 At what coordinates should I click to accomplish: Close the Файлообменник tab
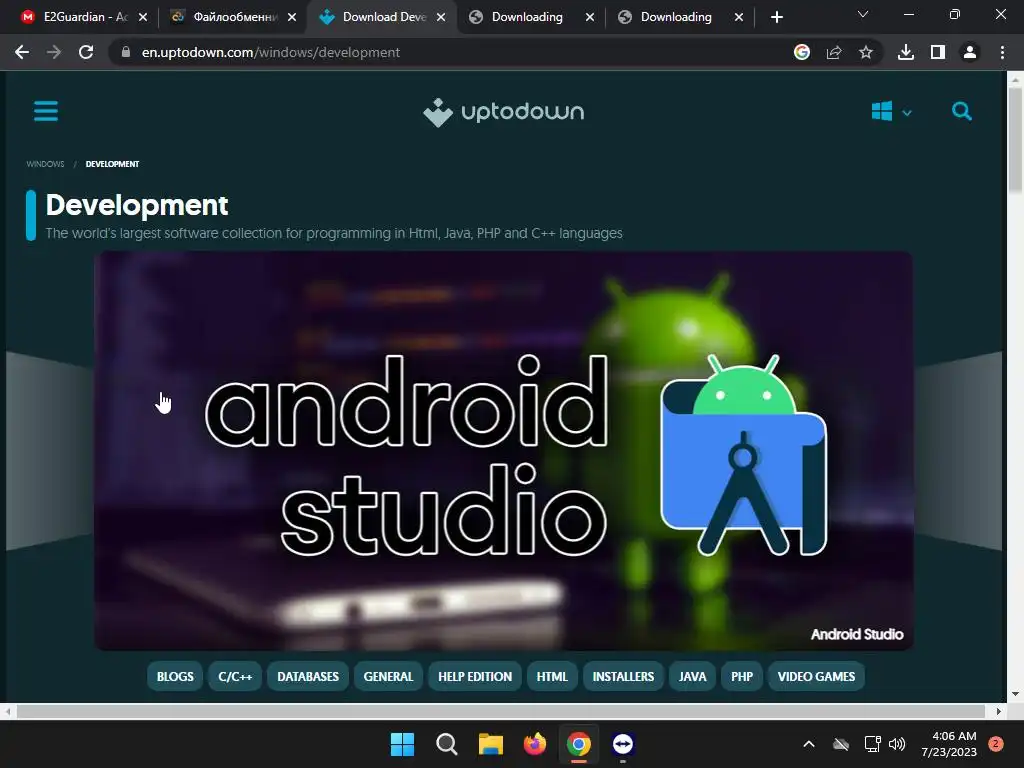pyautogui.click(x=292, y=17)
